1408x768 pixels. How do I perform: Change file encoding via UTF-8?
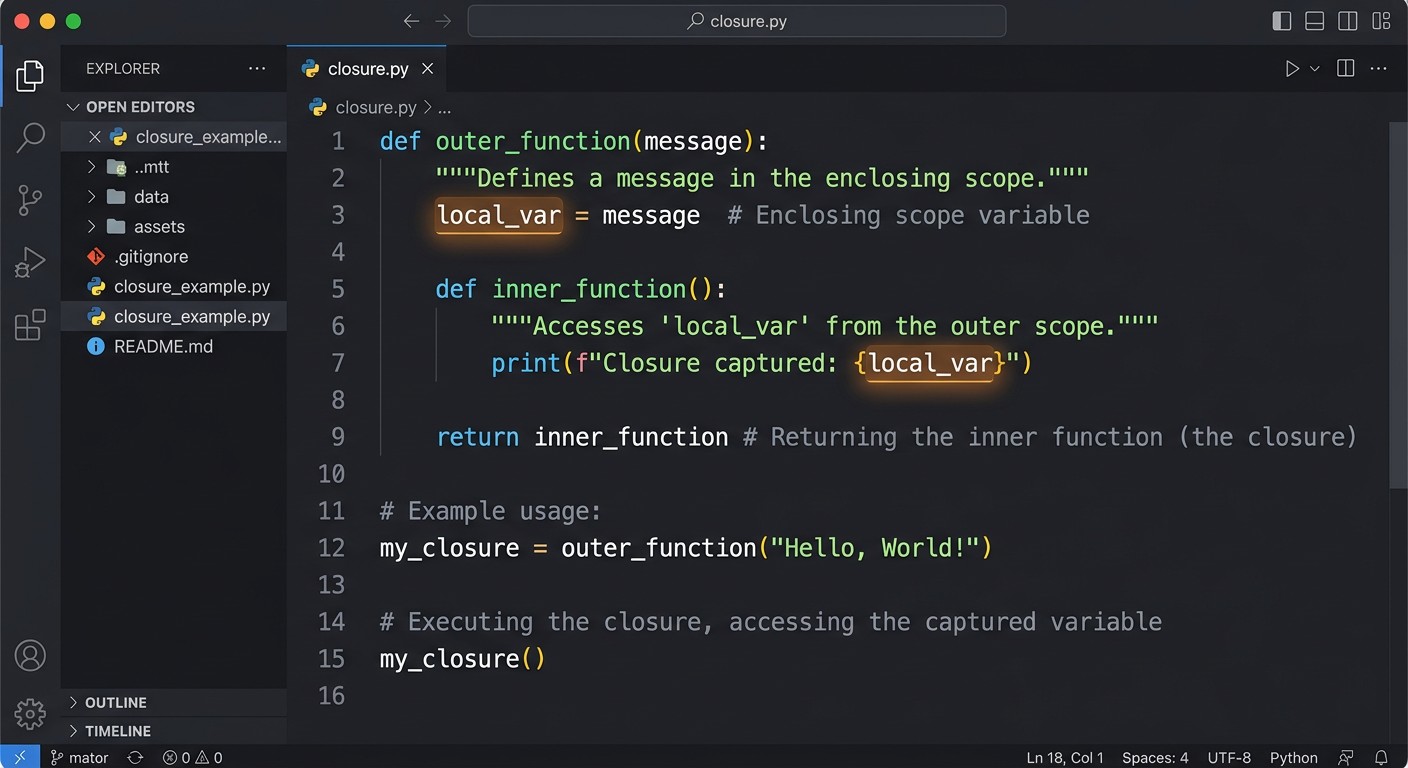click(1229, 757)
